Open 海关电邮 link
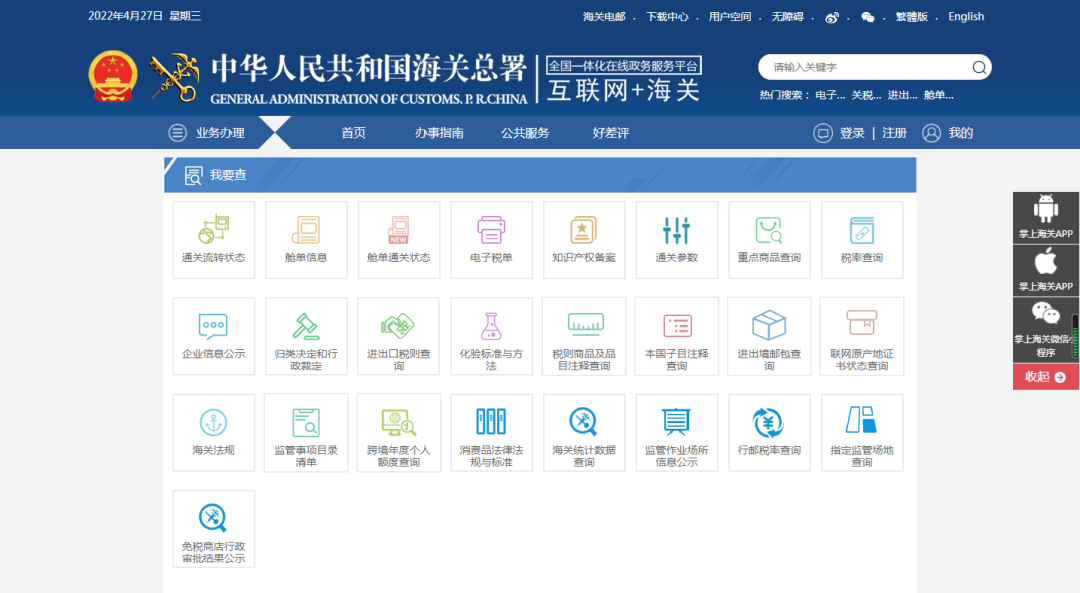The width and height of the screenshot is (1080, 593). tap(604, 17)
